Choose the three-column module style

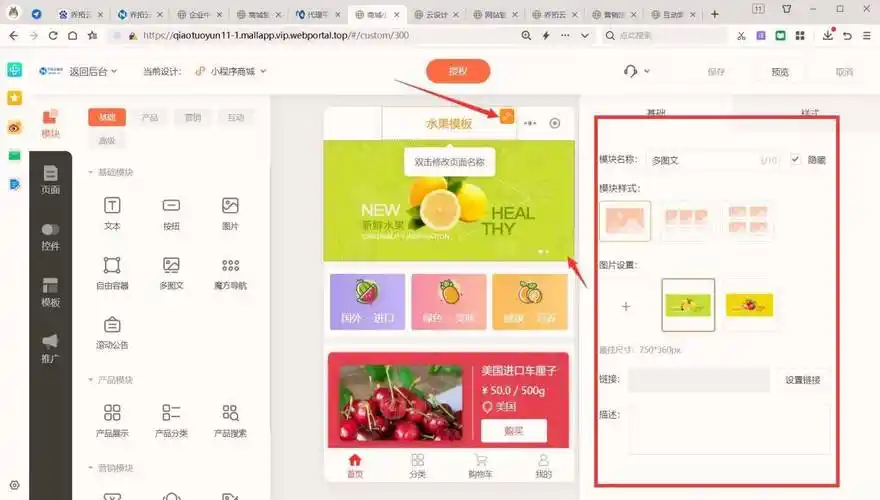tap(686, 221)
